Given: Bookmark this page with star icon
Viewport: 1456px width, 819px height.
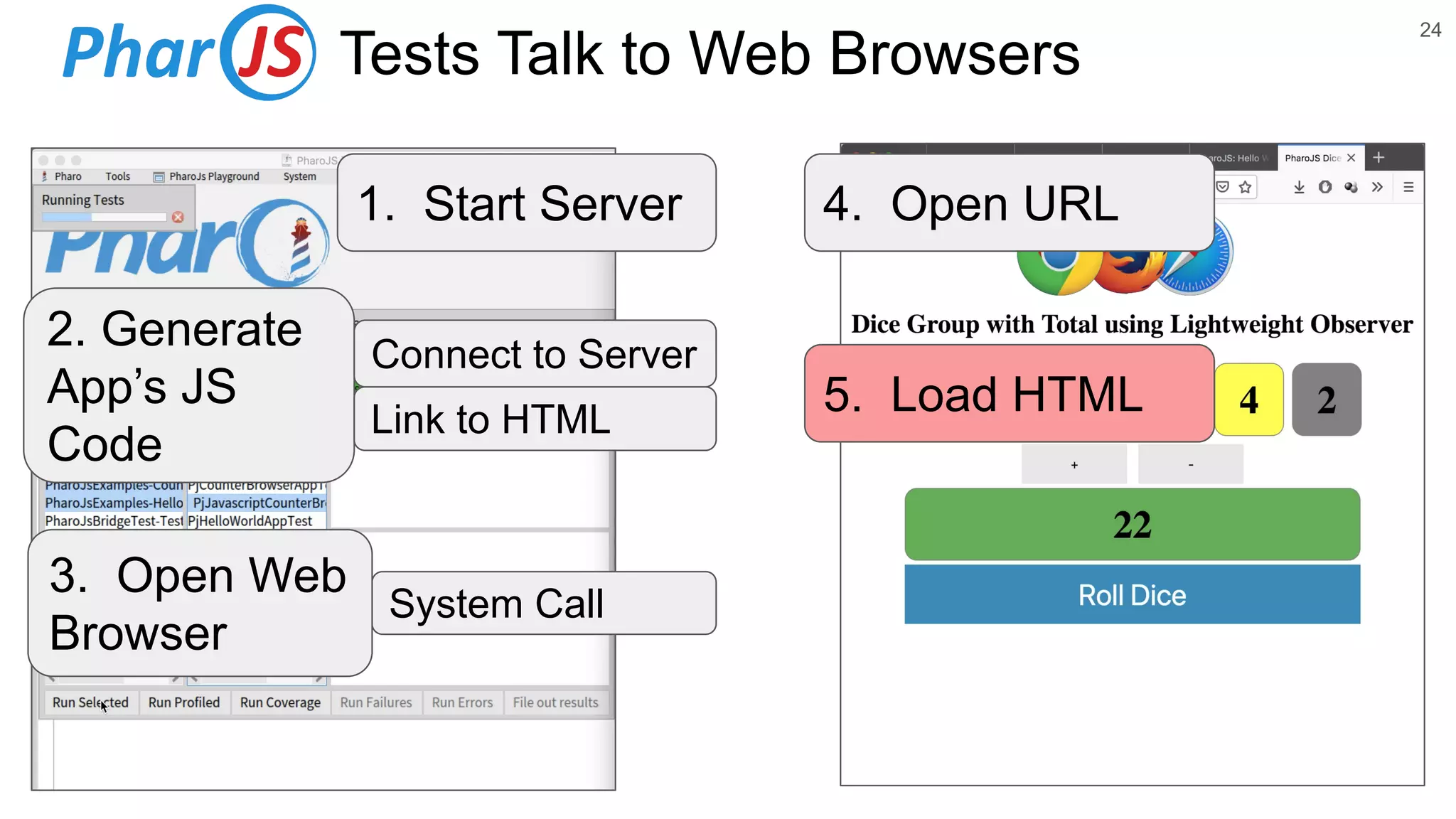Looking at the screenshot, I should tap(1245, 187).
